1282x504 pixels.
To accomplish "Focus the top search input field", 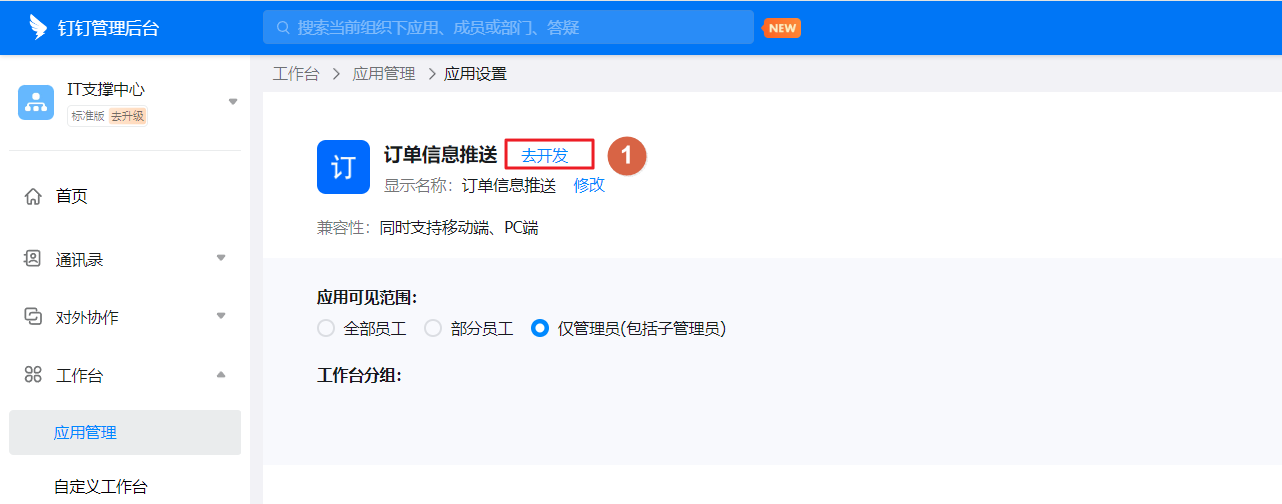I will (508, 27).
